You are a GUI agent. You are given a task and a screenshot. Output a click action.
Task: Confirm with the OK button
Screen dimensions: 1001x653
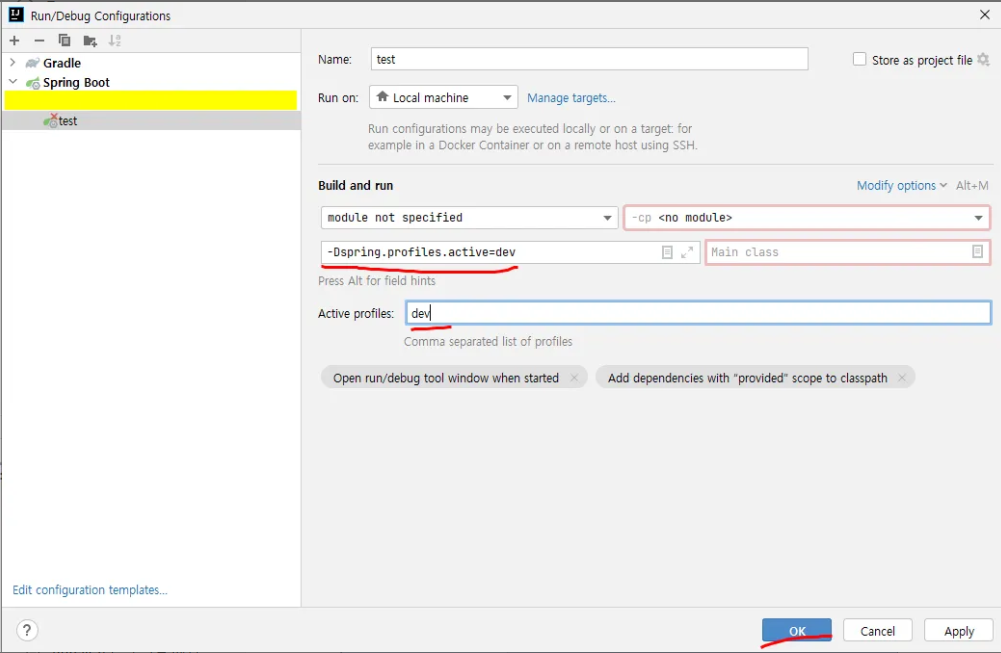[x=797, y=631]
